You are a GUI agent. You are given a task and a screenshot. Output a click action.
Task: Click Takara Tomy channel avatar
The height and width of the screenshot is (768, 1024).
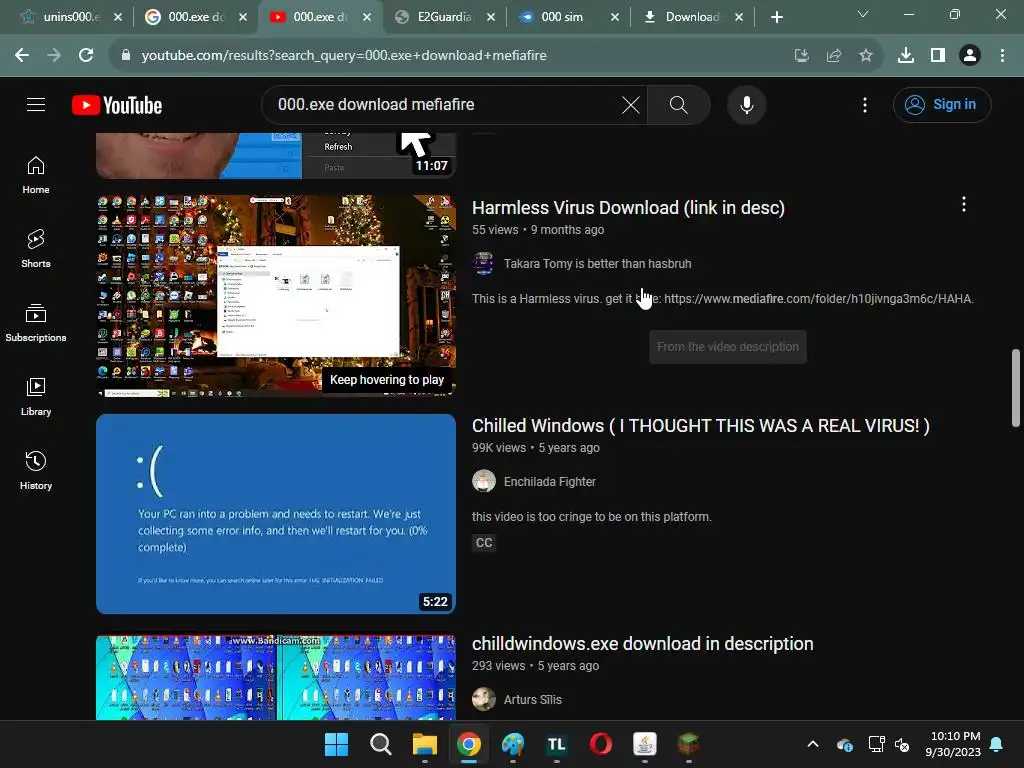483,264
